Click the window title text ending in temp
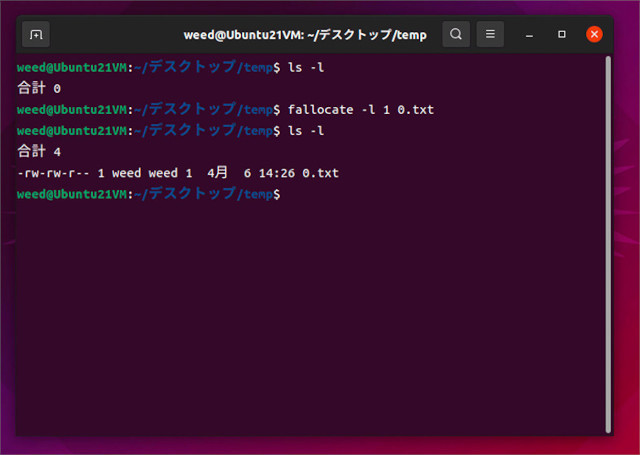Screen dimensions: 640x455 click(x=305, y=35)
